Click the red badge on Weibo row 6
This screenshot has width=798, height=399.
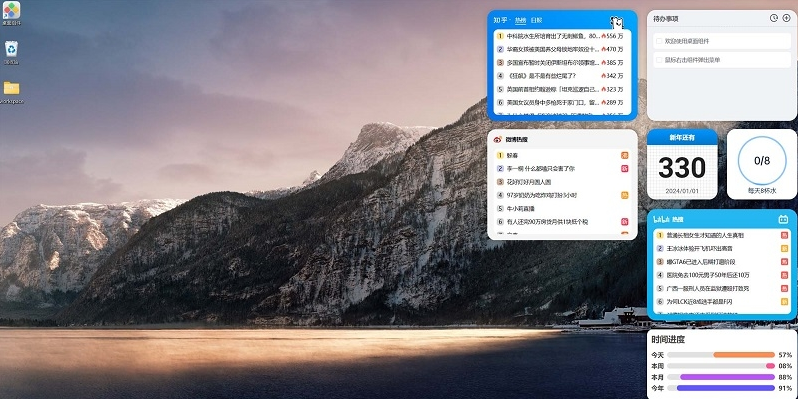pyautogui.click(x=624, y=222)
